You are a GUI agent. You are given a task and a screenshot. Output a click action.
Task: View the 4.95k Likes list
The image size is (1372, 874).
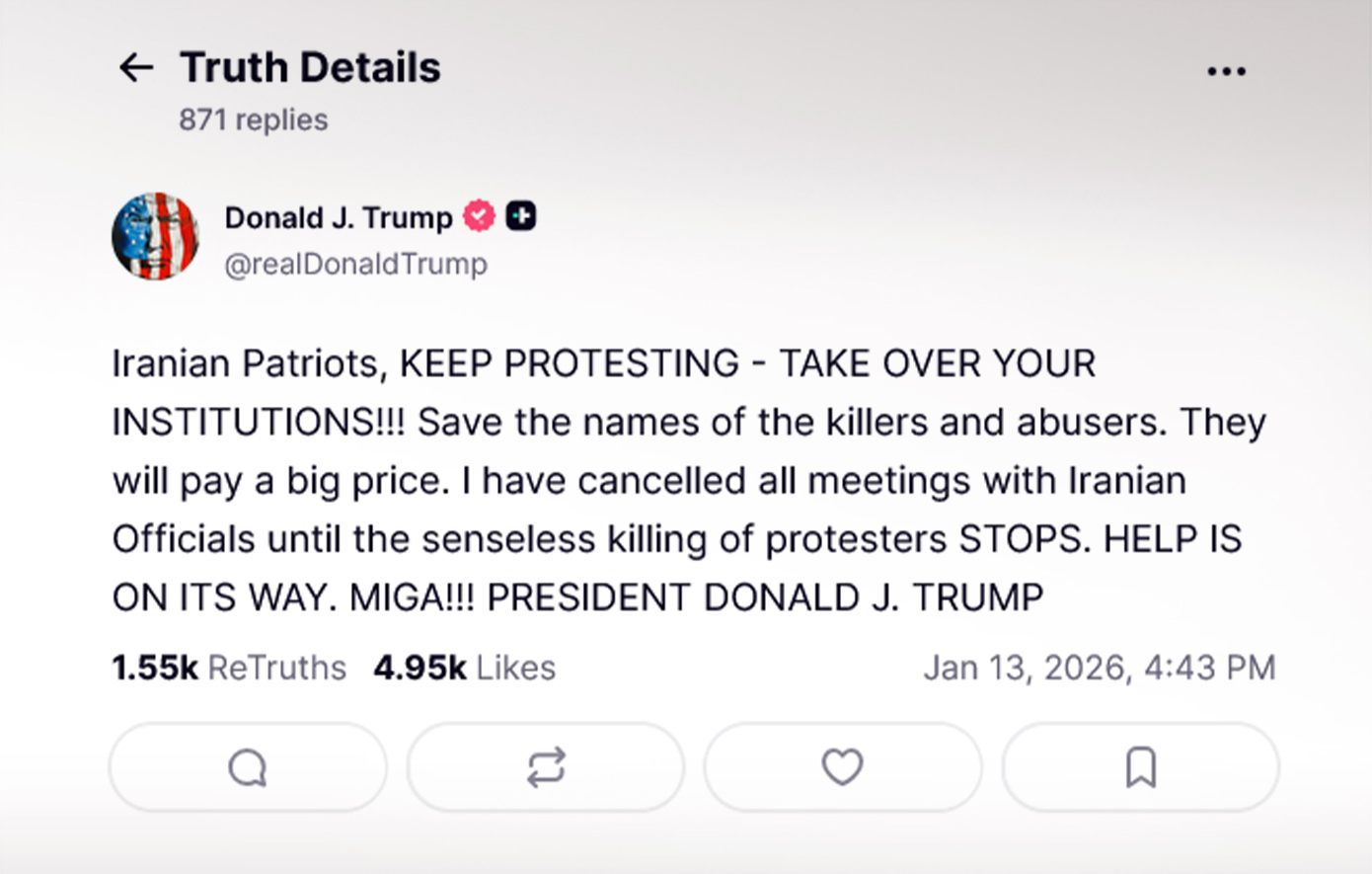pos(464,668)
